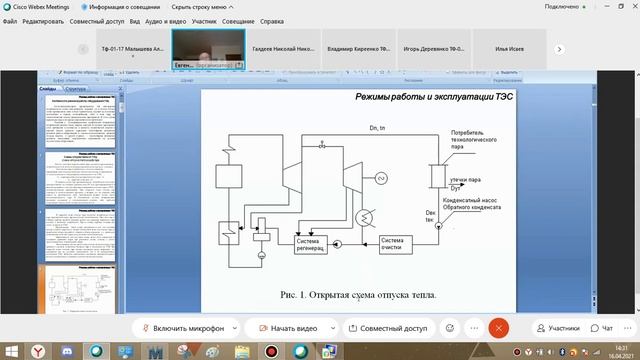Click Совместный доступ share button in control bar
The image size is (640, 360).
[x=388, y=328]
